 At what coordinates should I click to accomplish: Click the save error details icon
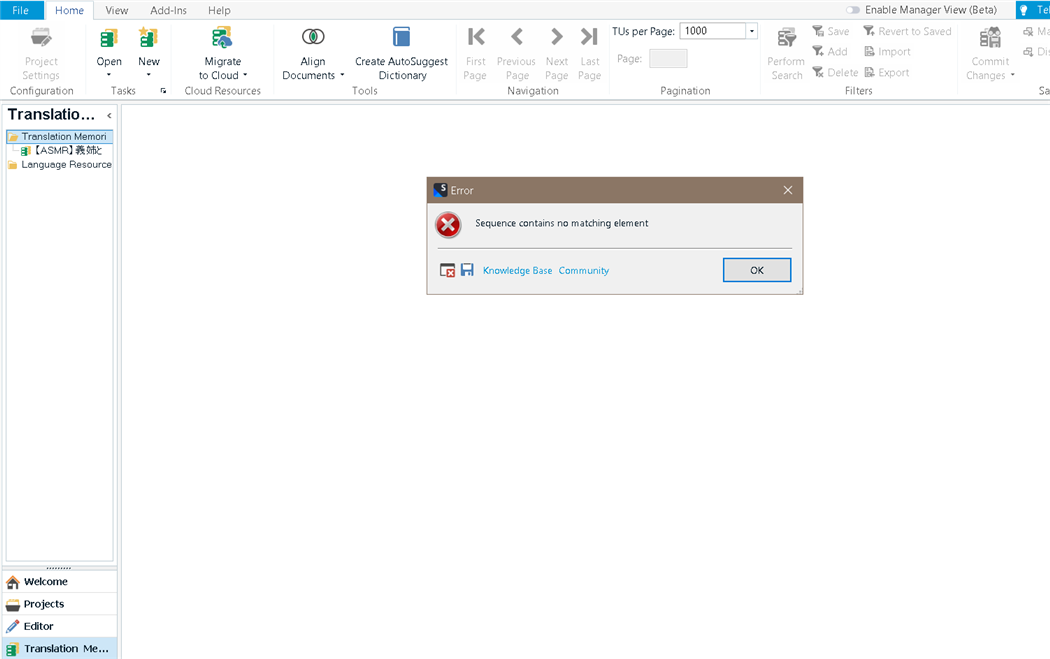pos(467,270)
